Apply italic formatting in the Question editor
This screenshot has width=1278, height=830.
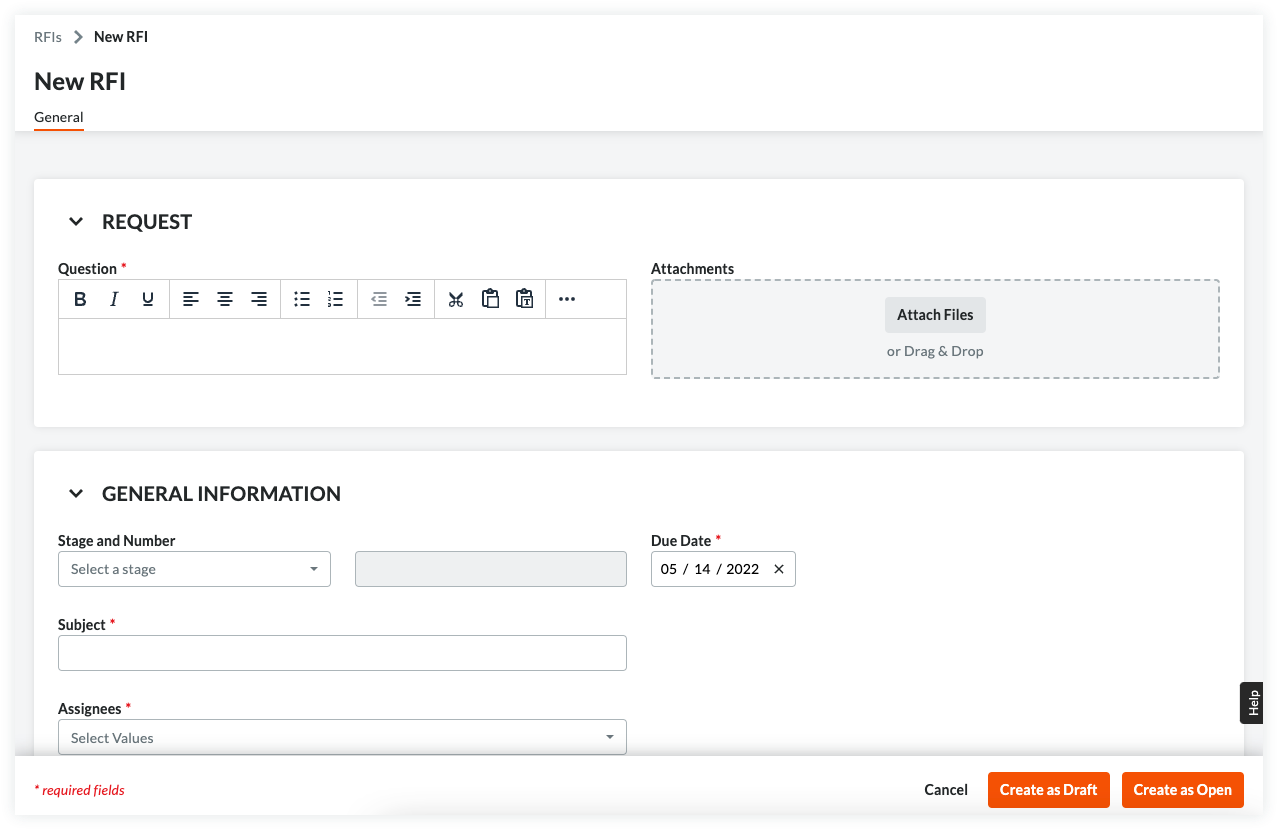pyautogui.click(x=114, y=299)
